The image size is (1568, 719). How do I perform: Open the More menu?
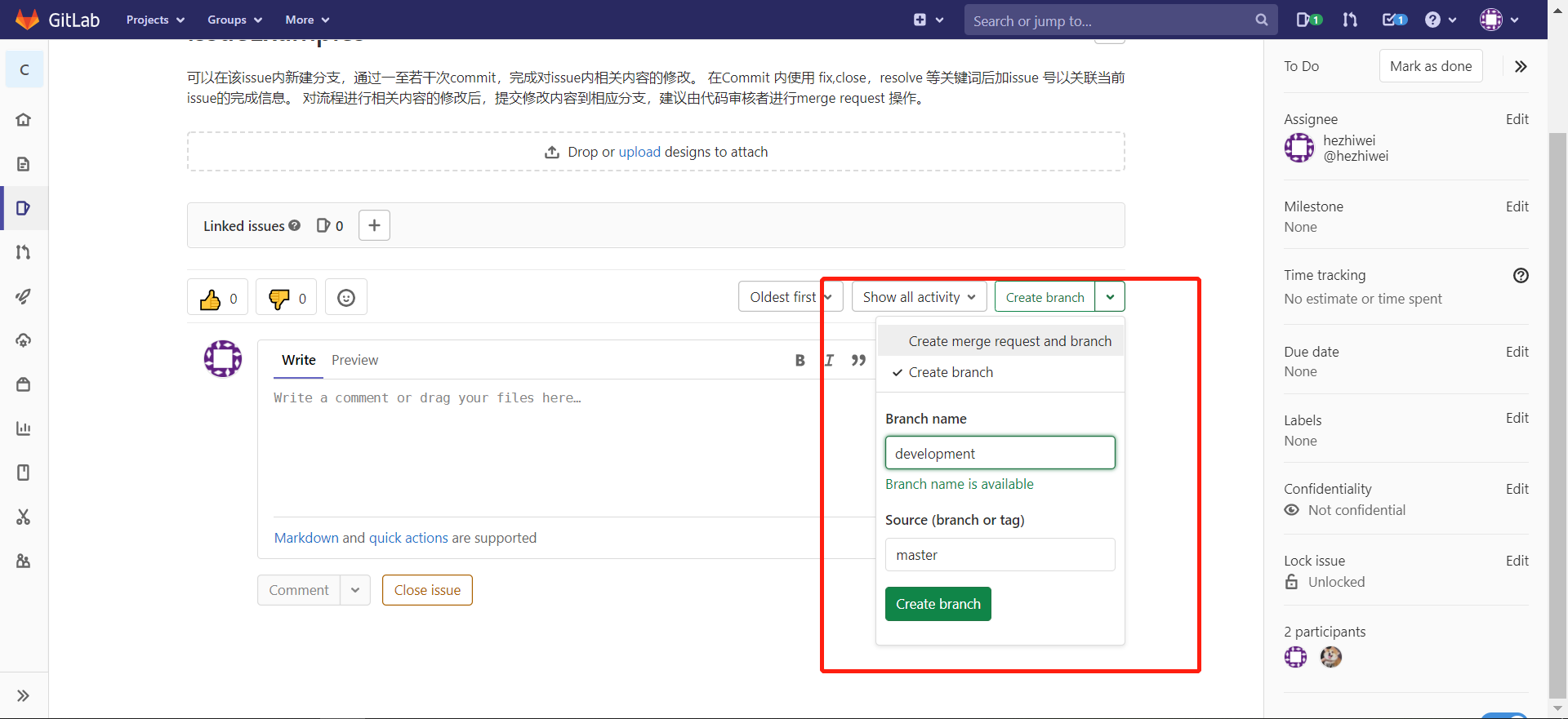point(307,20)
